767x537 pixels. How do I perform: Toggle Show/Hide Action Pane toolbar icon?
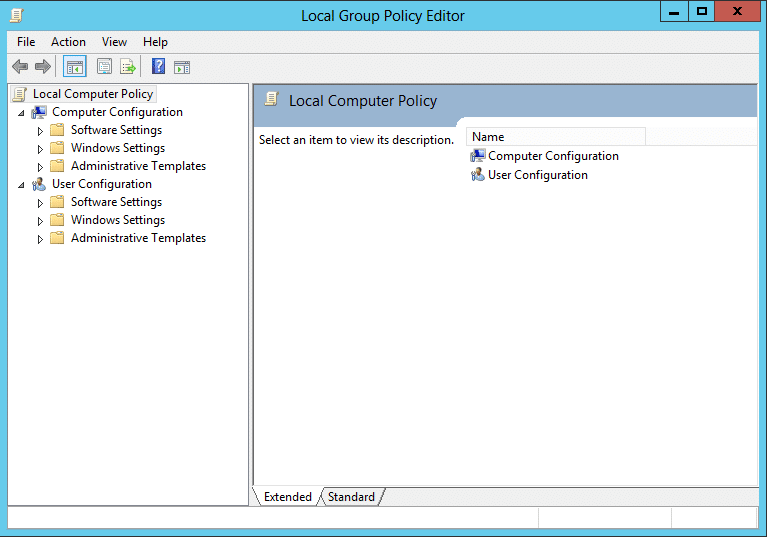tap(182, 67)
